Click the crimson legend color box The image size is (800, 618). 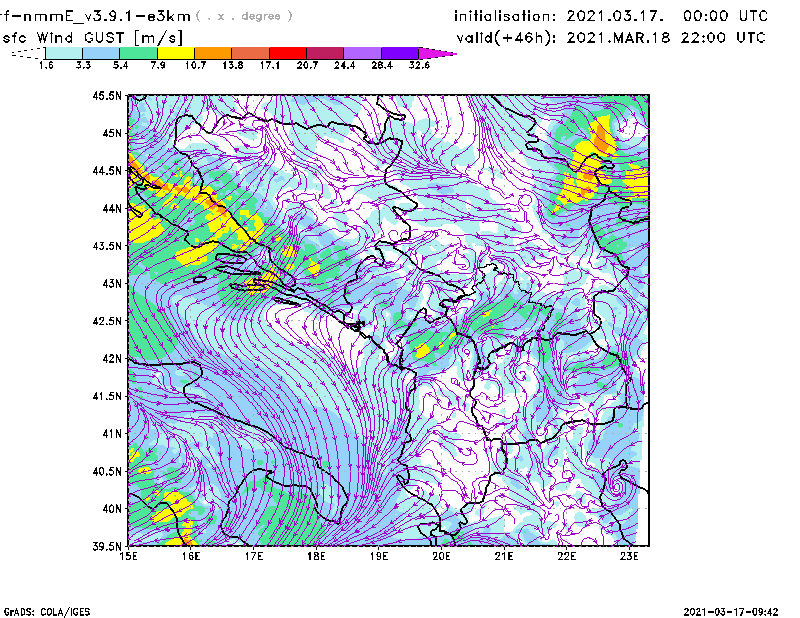click(x=325, y=53)
